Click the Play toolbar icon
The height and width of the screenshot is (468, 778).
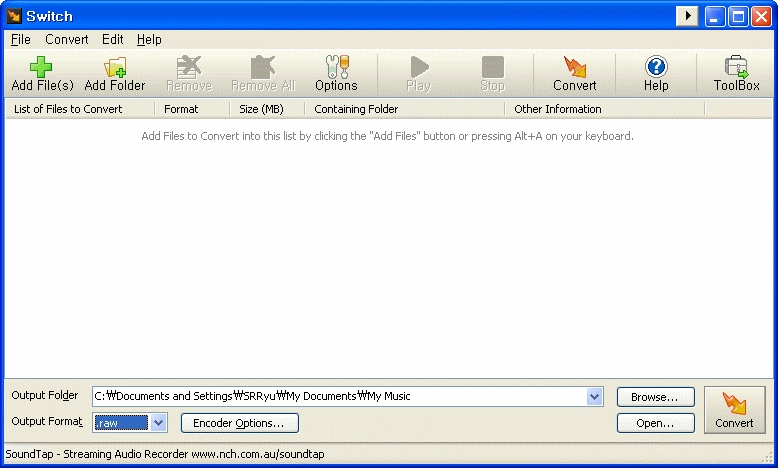click(419, 73)
